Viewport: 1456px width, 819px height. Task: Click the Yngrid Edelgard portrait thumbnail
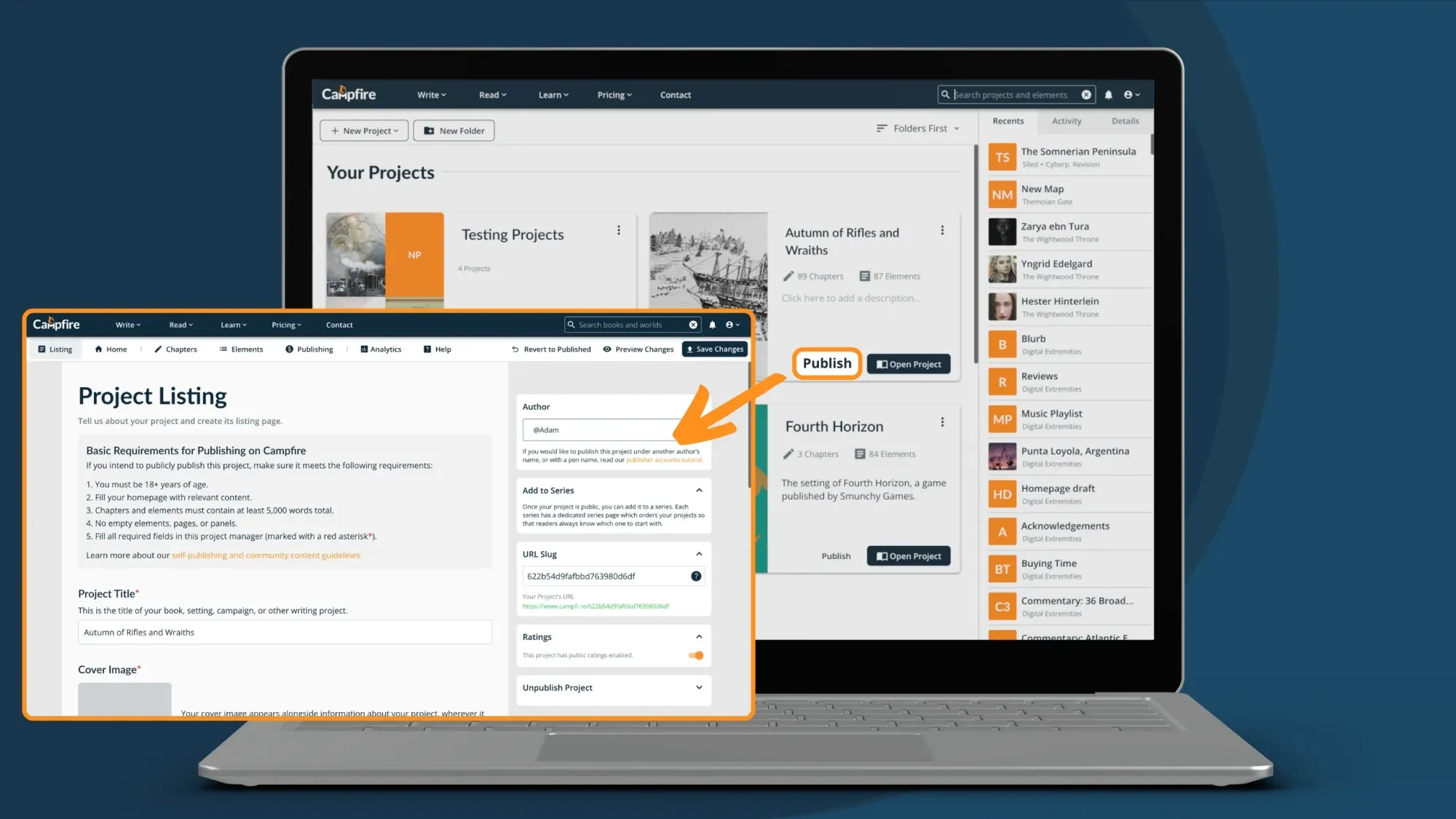[x=1002, y=269]
